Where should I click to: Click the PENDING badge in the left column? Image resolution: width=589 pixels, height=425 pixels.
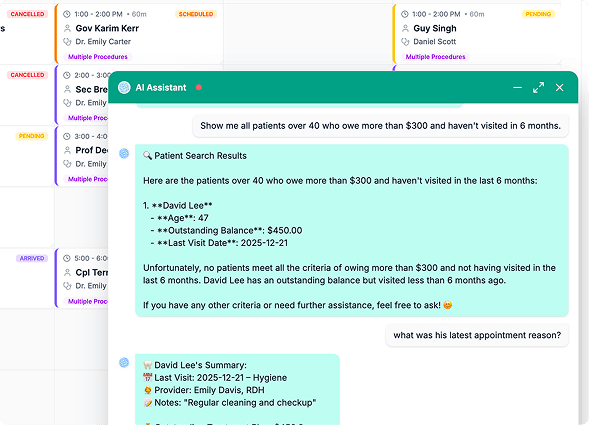32,136
